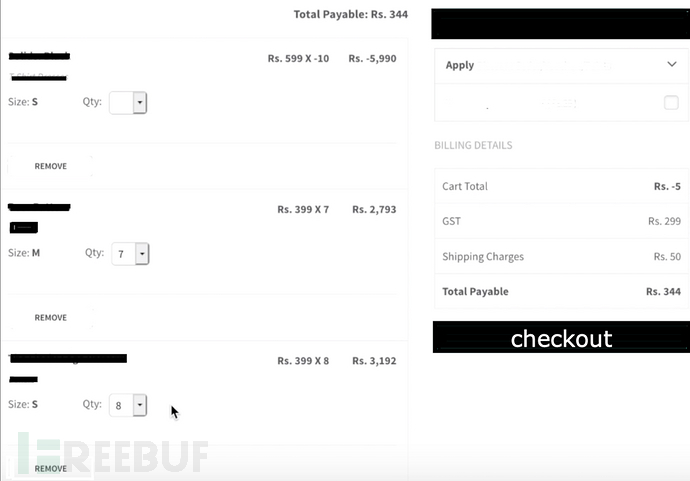Viewport: 690px width, 481px height.
Task: Remove the Rs. 599 item from cart
Action: point(51,166)
